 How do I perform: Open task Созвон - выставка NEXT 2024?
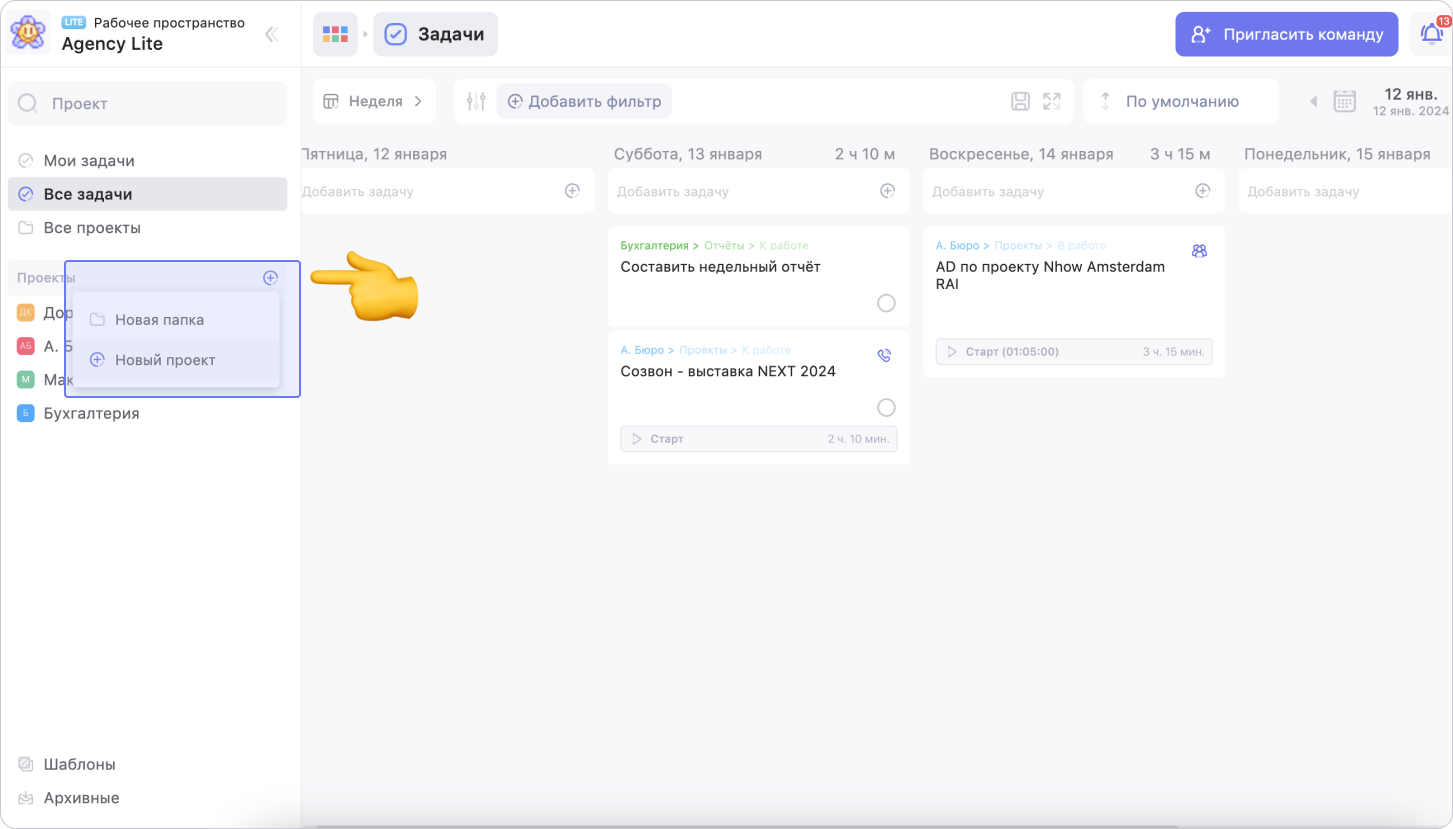click(728, 371)
